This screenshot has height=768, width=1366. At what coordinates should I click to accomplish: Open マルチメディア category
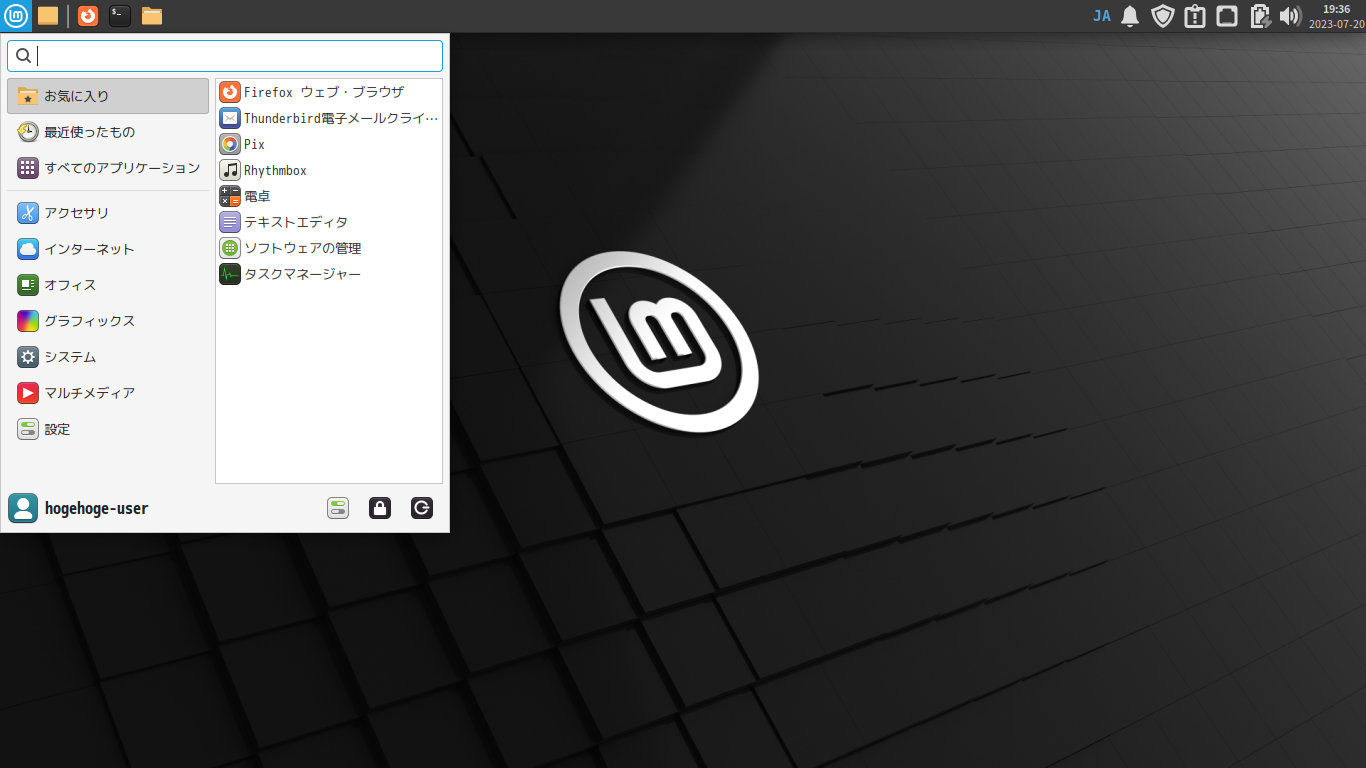click(x=108, y=393)
